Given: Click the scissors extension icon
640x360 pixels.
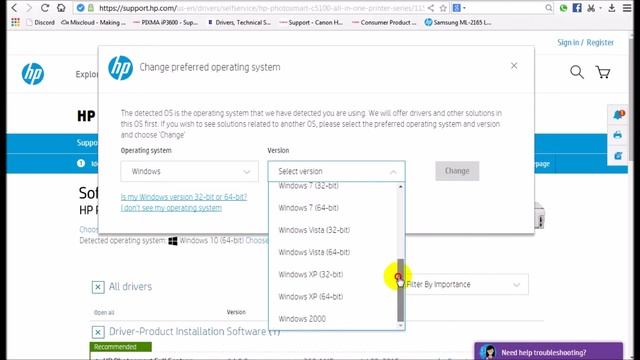Looking at the screenshot, I should [591, 8].
